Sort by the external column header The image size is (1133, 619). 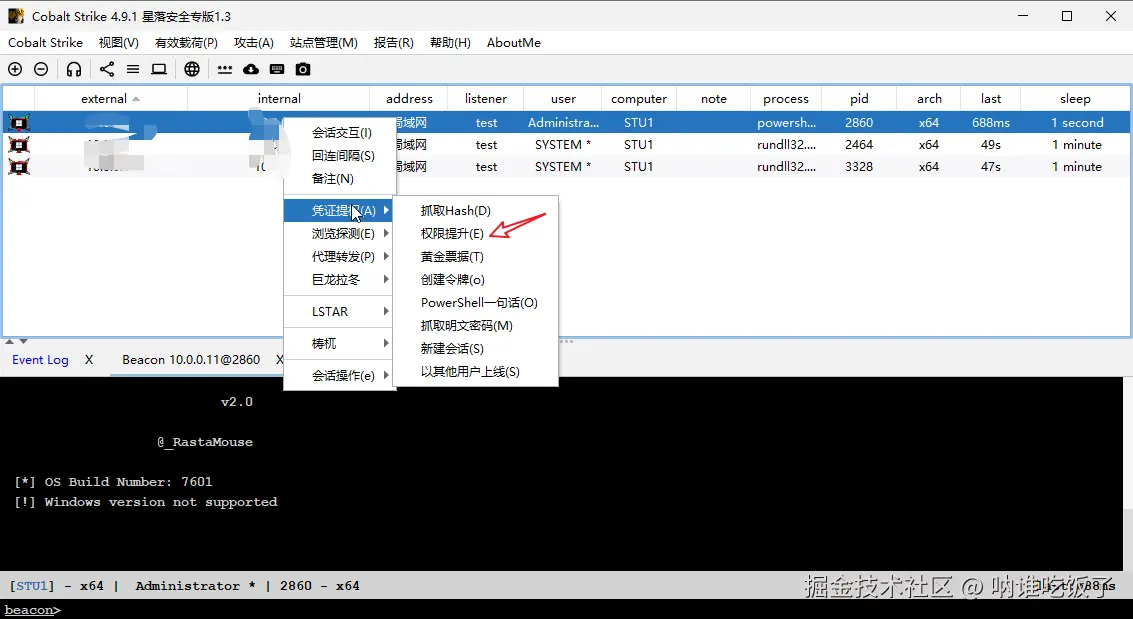pos(111,99)
